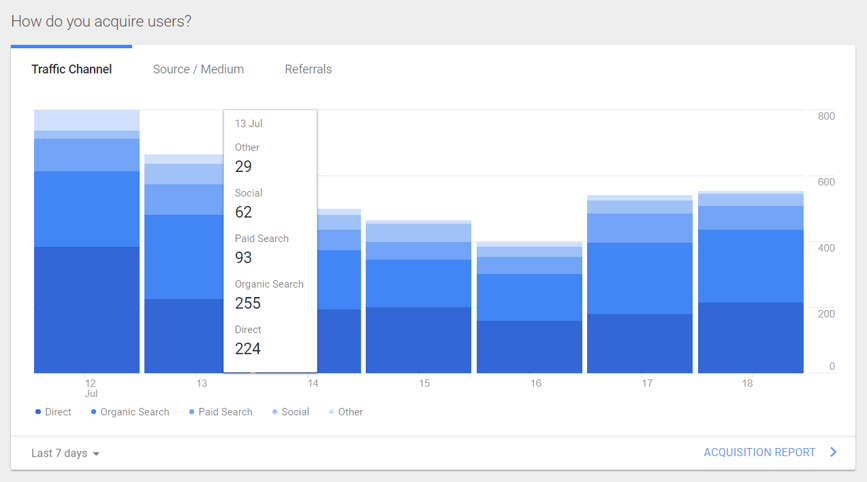Switch to the Traffic Channel tab
The width and height of the screenshot is (867, 482).
click(x=71, y=70)
